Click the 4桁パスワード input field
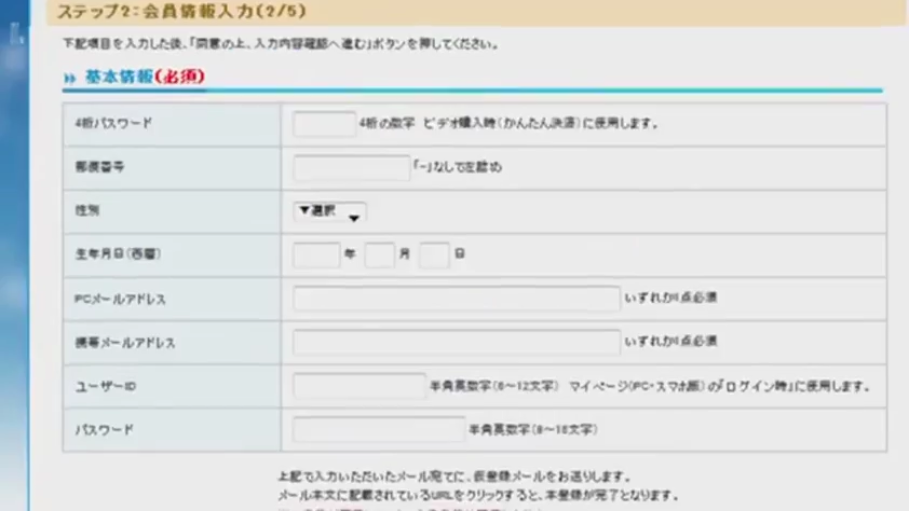 [x=324, y=124]
